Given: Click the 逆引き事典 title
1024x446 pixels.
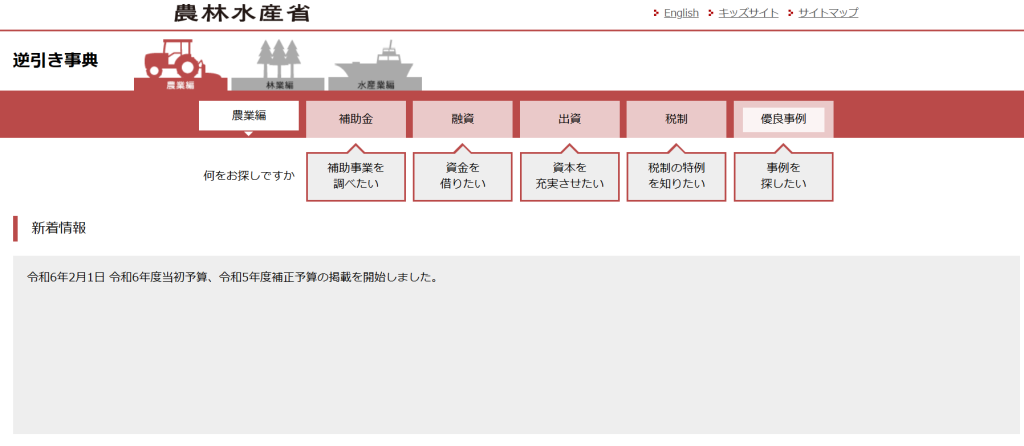Looking at the screenshot, I should [x=56, y=60].
